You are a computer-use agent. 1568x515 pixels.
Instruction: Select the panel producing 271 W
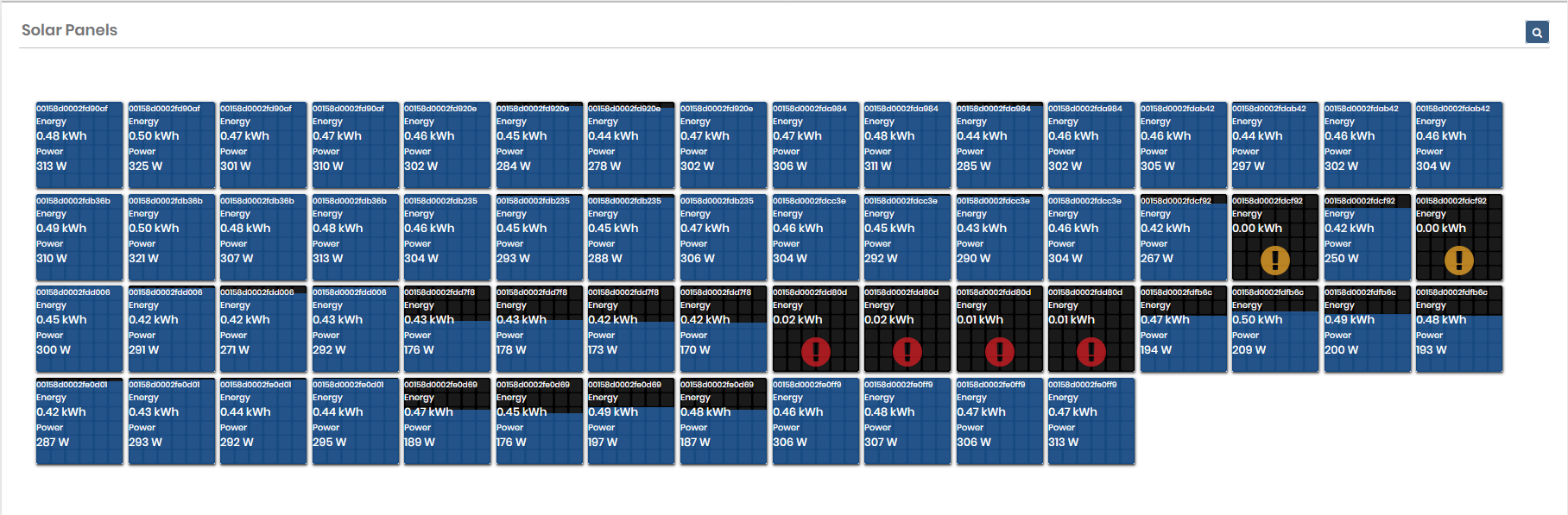tap(262, 329)
